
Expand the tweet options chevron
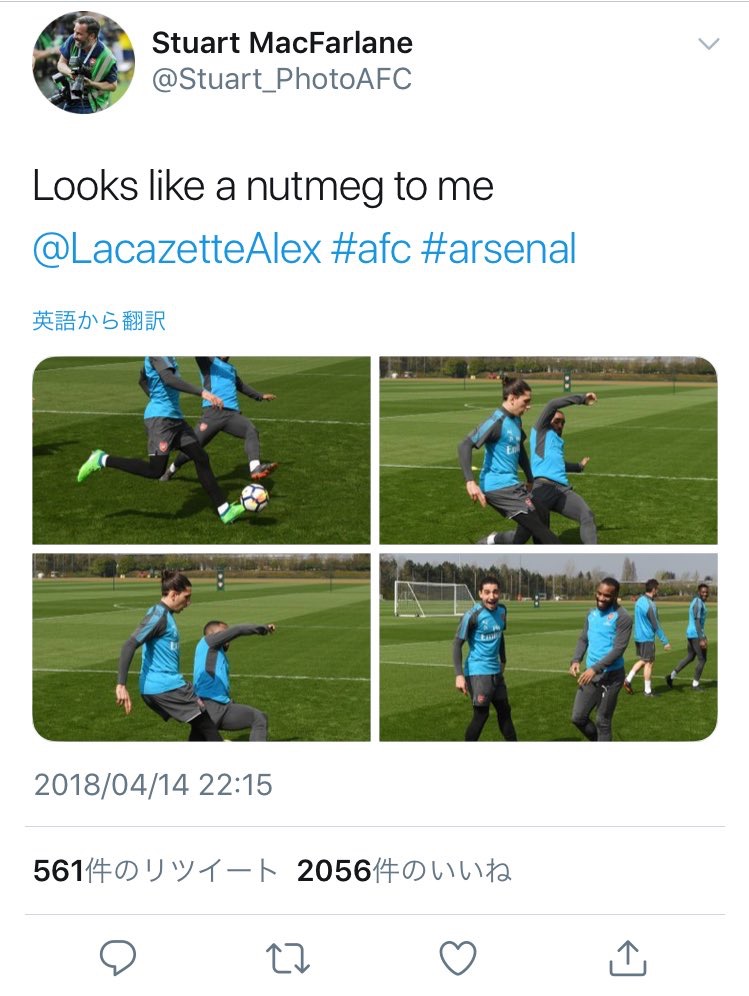click(x=708, y=44)
